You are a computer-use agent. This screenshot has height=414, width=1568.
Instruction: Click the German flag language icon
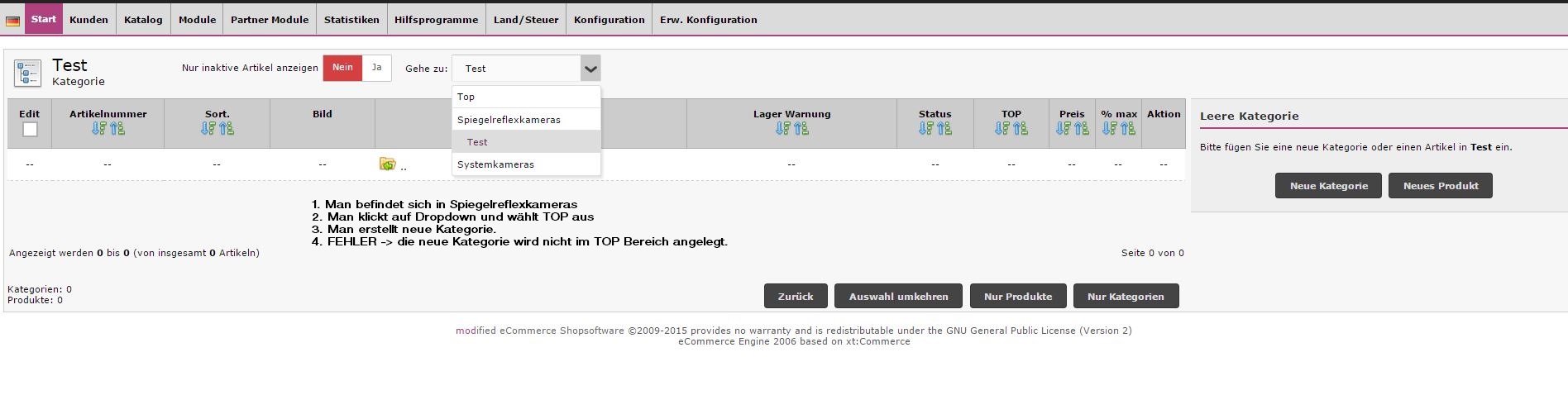coord(12,21)
